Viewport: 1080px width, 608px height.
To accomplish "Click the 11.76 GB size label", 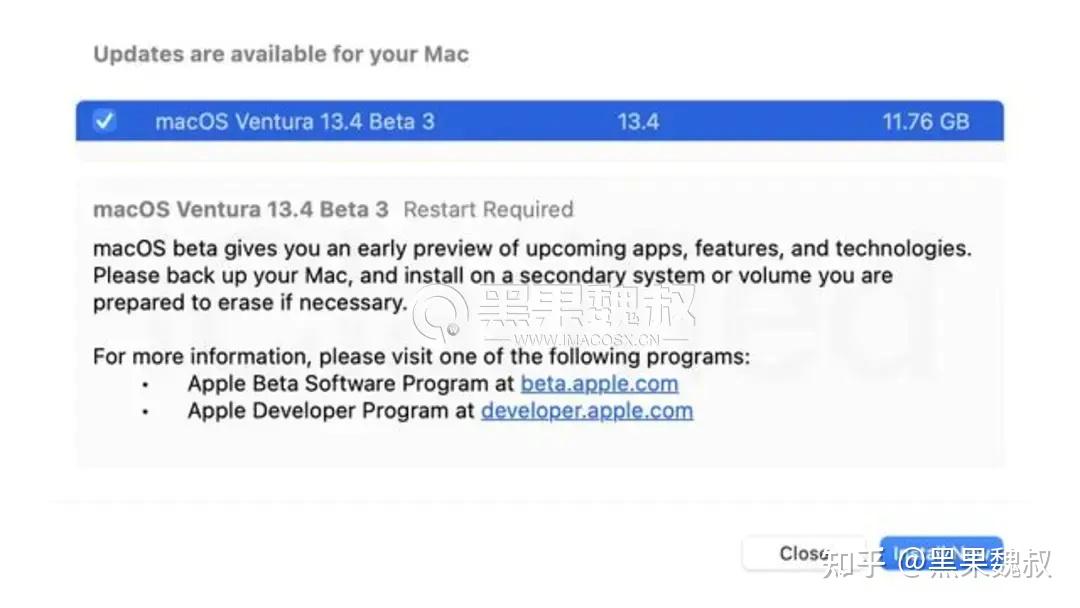I will click(x=925, y=121).
